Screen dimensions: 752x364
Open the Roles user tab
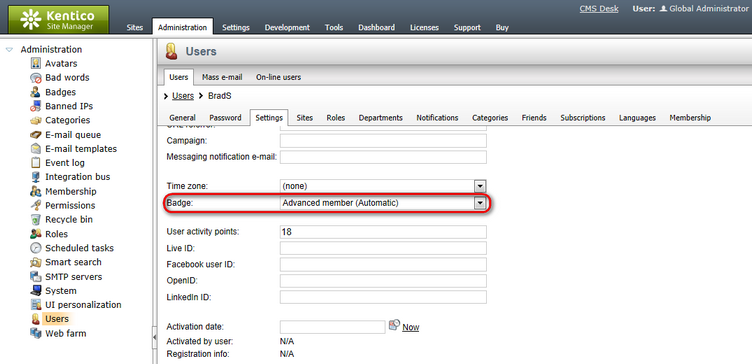pyautogui.click(x=336, y=117)
